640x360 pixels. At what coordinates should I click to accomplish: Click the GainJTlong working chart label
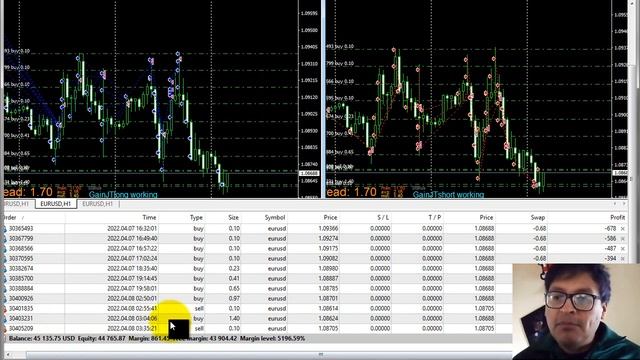click(123, 195)
